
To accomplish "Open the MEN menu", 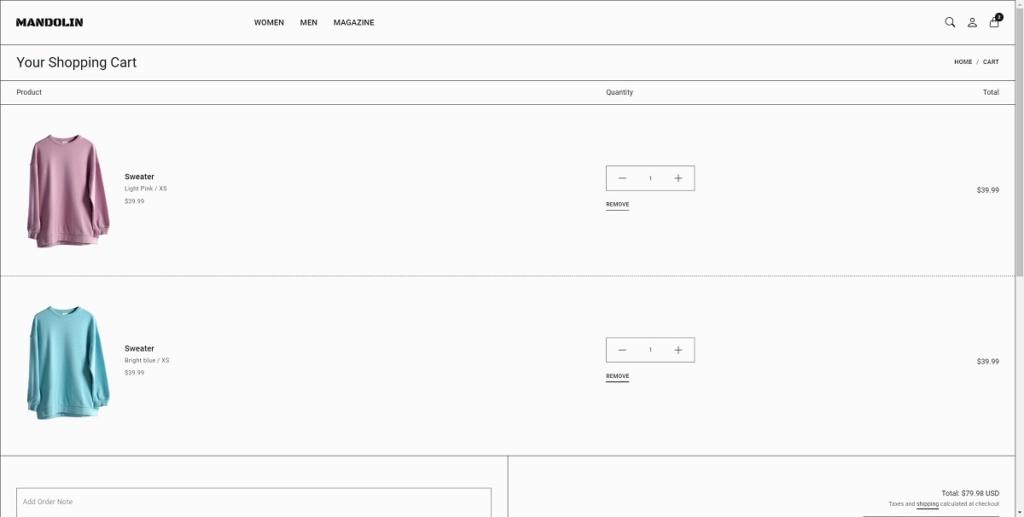I will click(x=309, y=22).
